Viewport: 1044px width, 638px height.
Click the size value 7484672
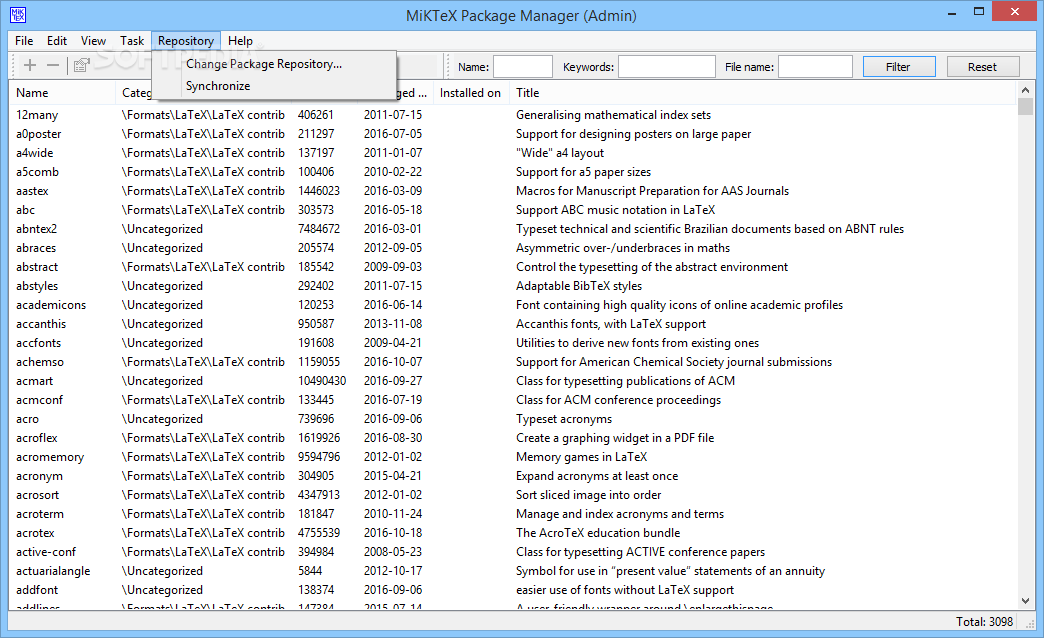click(319, 229)
